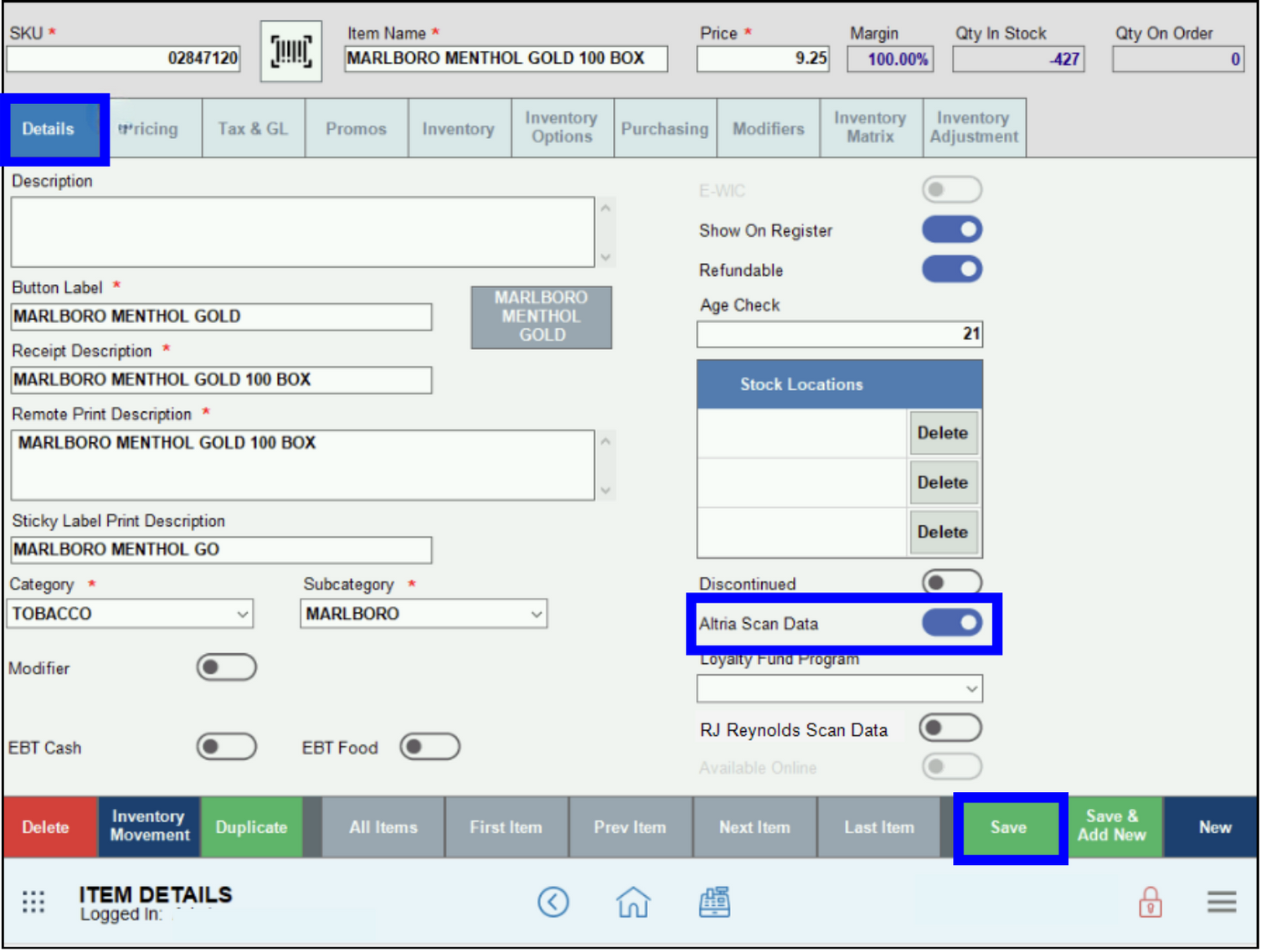Click the Margin 100.00% field
Image resolution: width=1261 pixels, height=952 pixels.
point(890,59)
